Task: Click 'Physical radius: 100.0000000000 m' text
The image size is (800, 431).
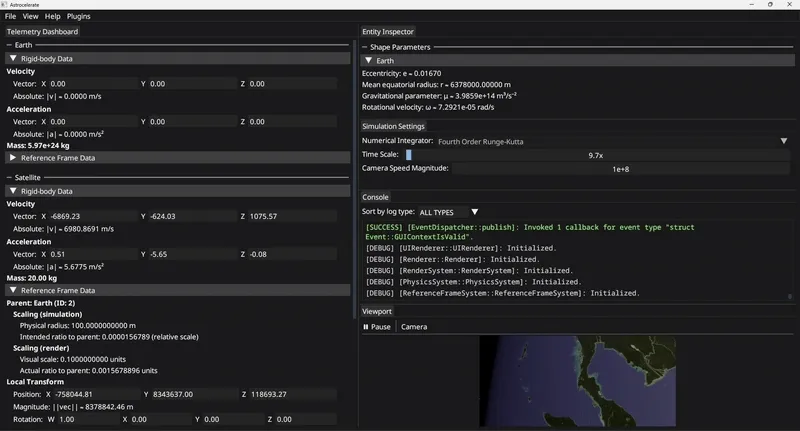Action: click(78, 325)
